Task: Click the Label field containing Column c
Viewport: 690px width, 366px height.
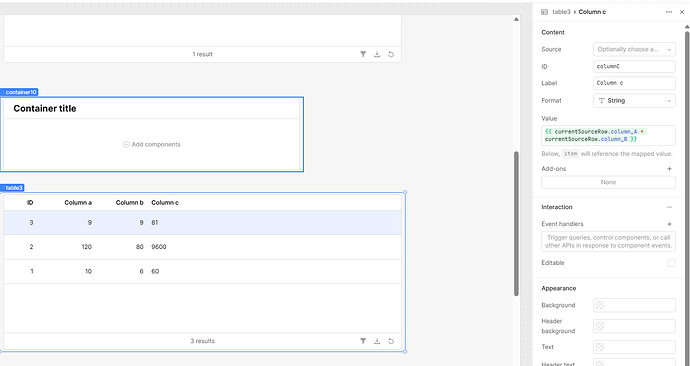Action: click(634, 83)
